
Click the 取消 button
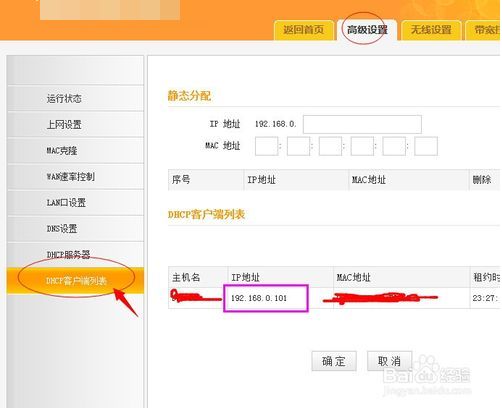click(389, 361)
